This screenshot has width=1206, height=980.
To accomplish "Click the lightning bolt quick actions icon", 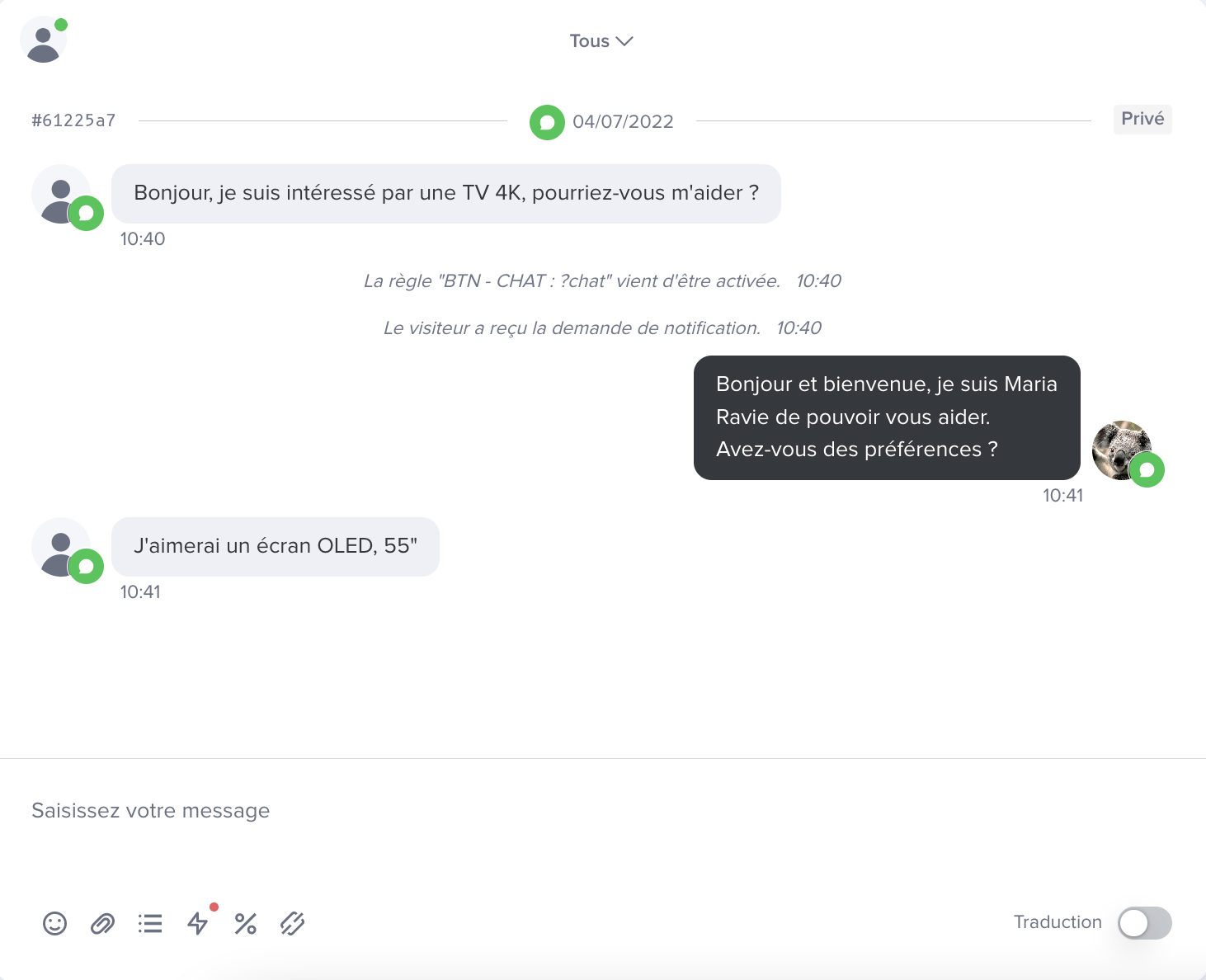I will pos(198,923).
